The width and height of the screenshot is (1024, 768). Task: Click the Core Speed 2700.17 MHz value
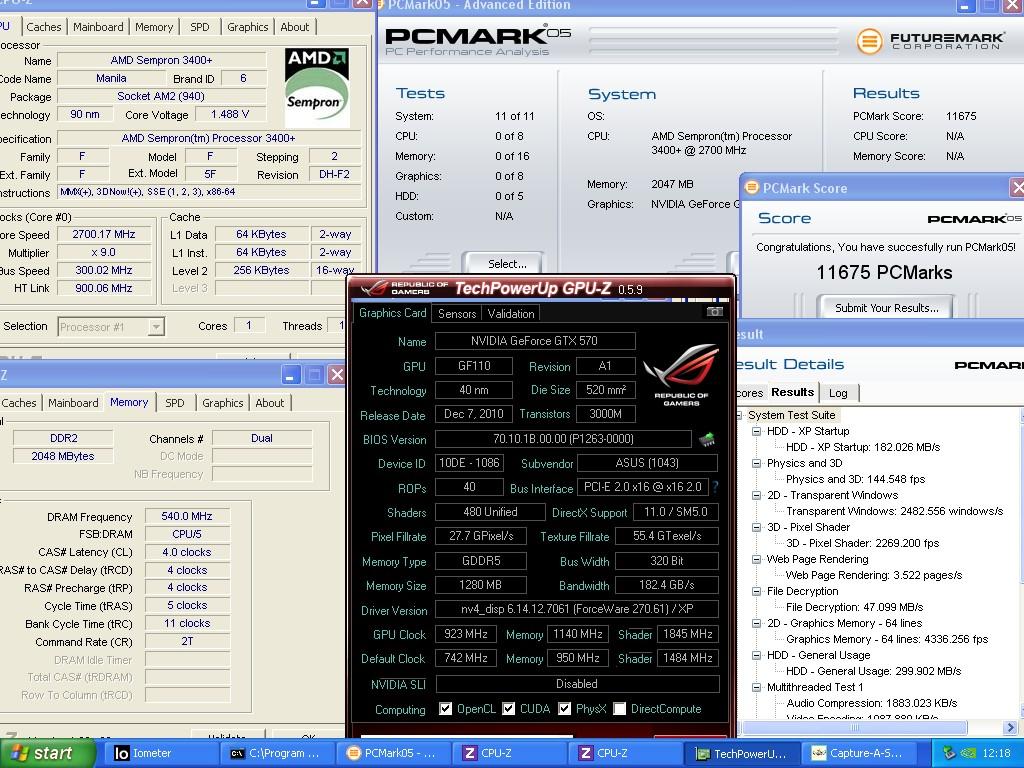[x=104, y=234]
